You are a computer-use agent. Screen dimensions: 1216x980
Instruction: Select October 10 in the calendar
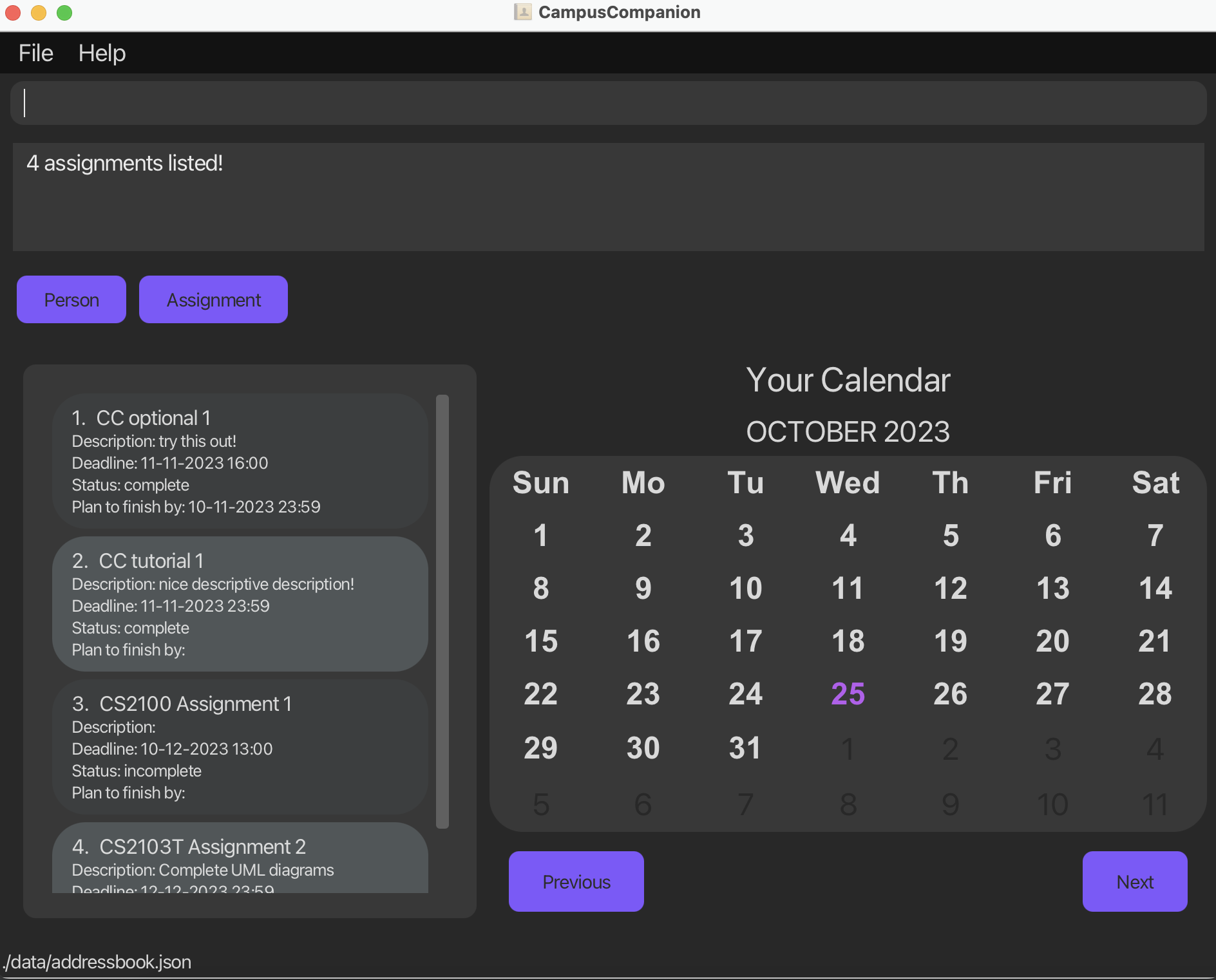(745, 588)
